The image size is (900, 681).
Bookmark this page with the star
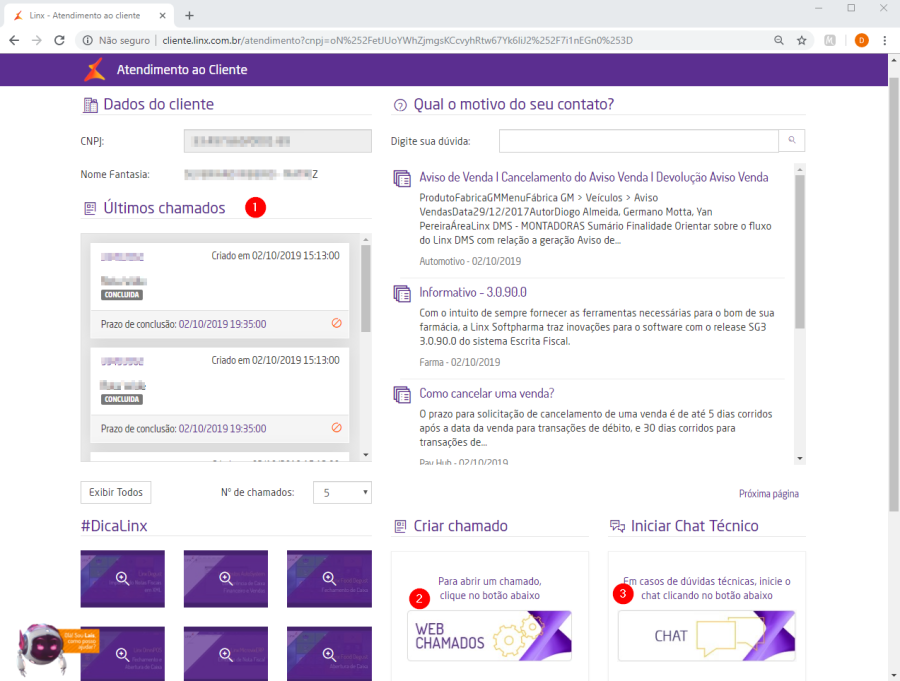pyautogui.click(x=802, y=40)
